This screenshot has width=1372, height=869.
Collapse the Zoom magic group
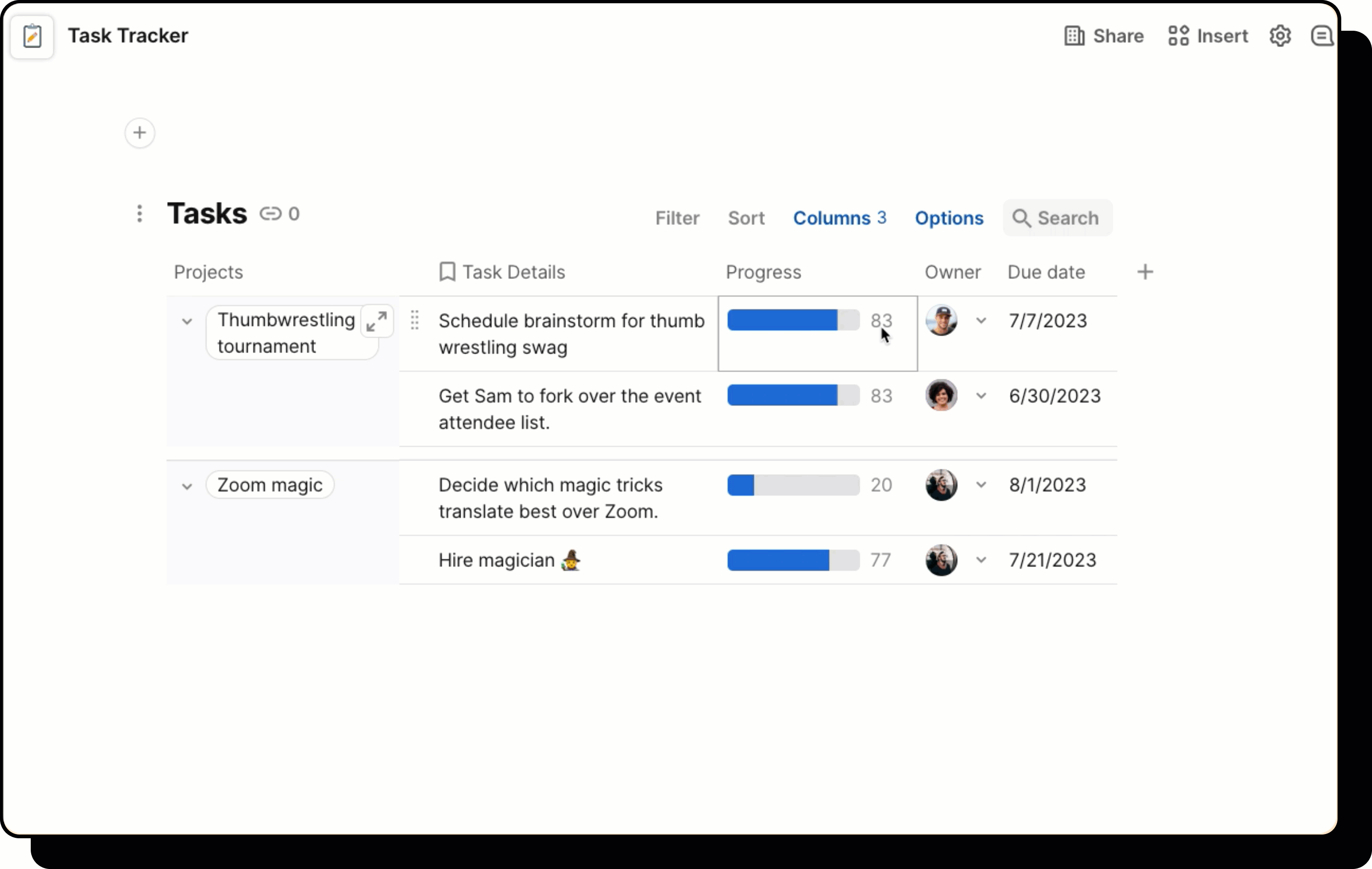coord(188,486)
